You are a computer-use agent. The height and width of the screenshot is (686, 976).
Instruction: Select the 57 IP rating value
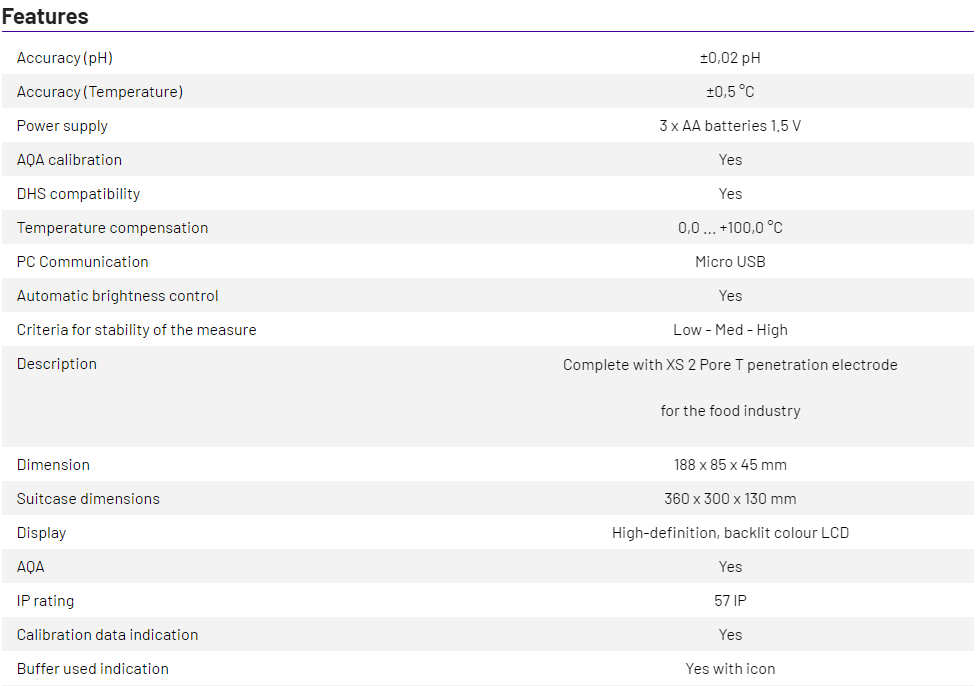(x=730, y=601)
